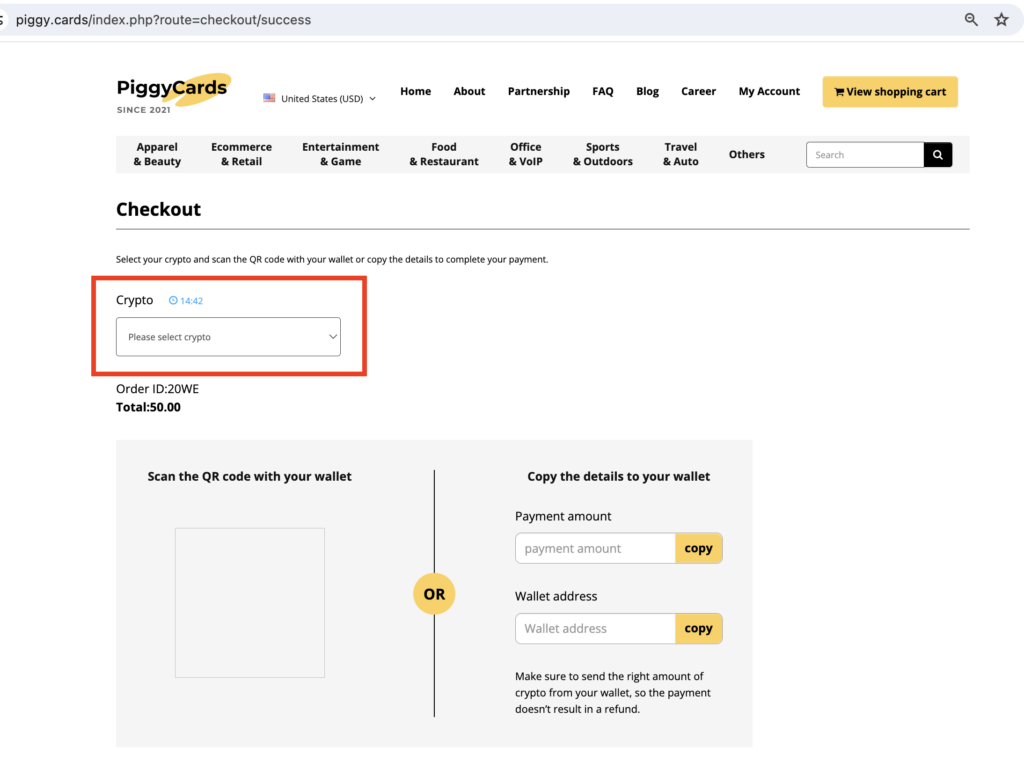Image resolution: width=1024 pixels, height=762 pixels.
Task: Open My Account
Action: (769, 91)
